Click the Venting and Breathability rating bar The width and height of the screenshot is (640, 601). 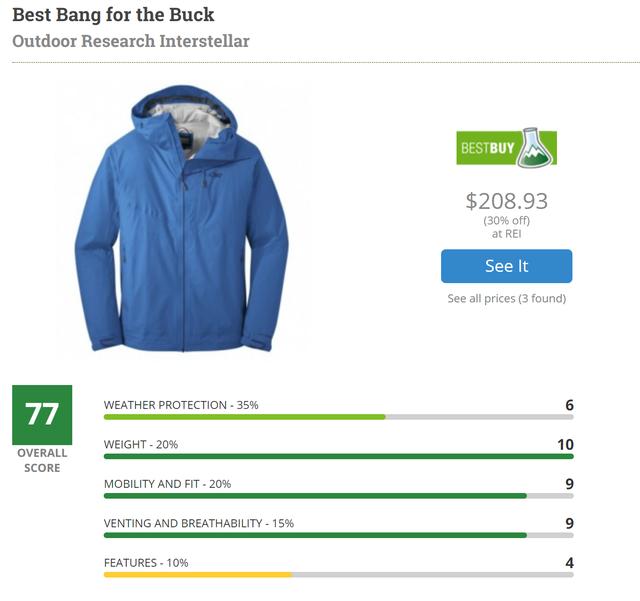338,534
